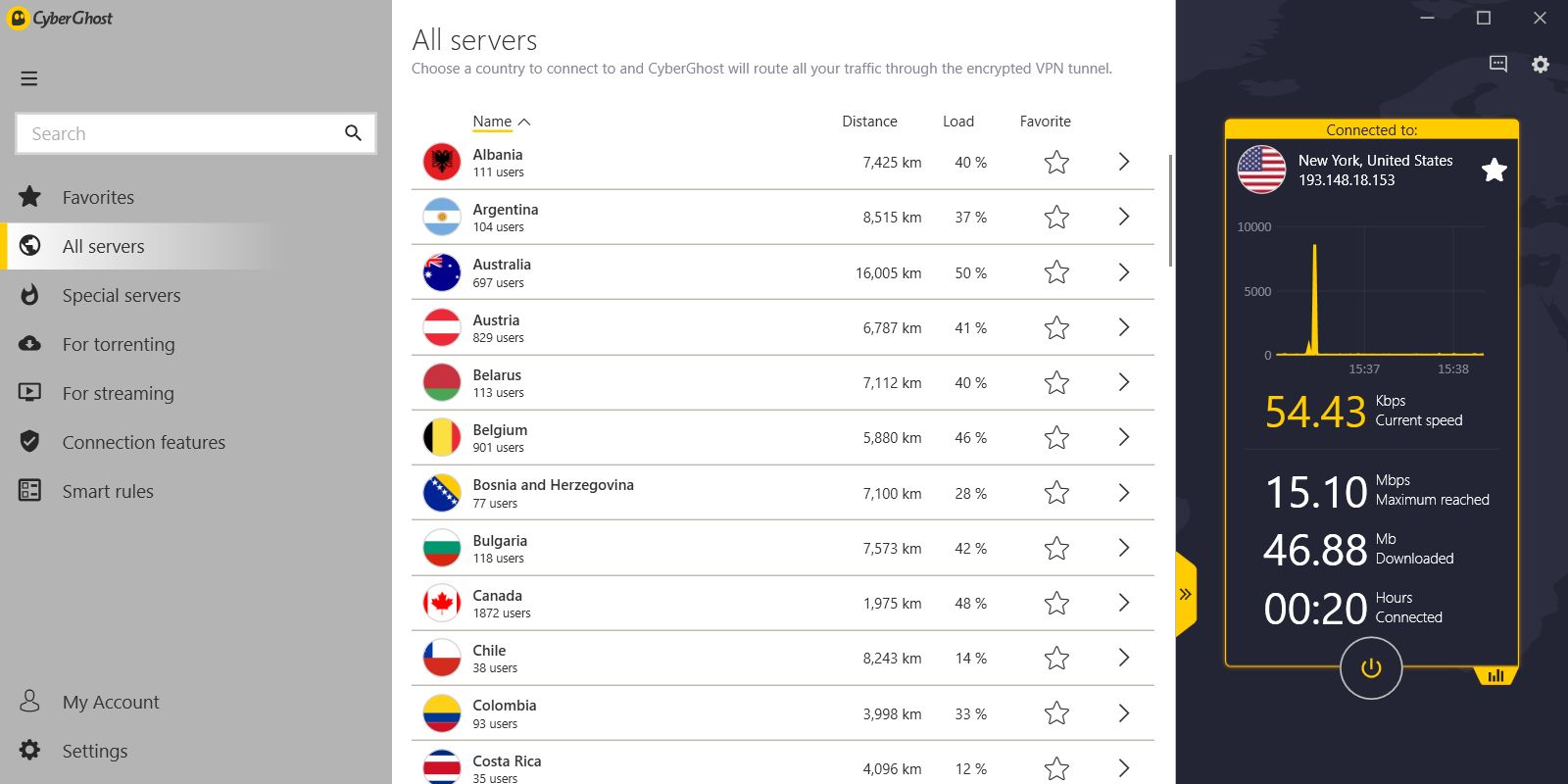Open My Account page
1568x784 pixels.
pyautogui.click(x=110, y=702)
